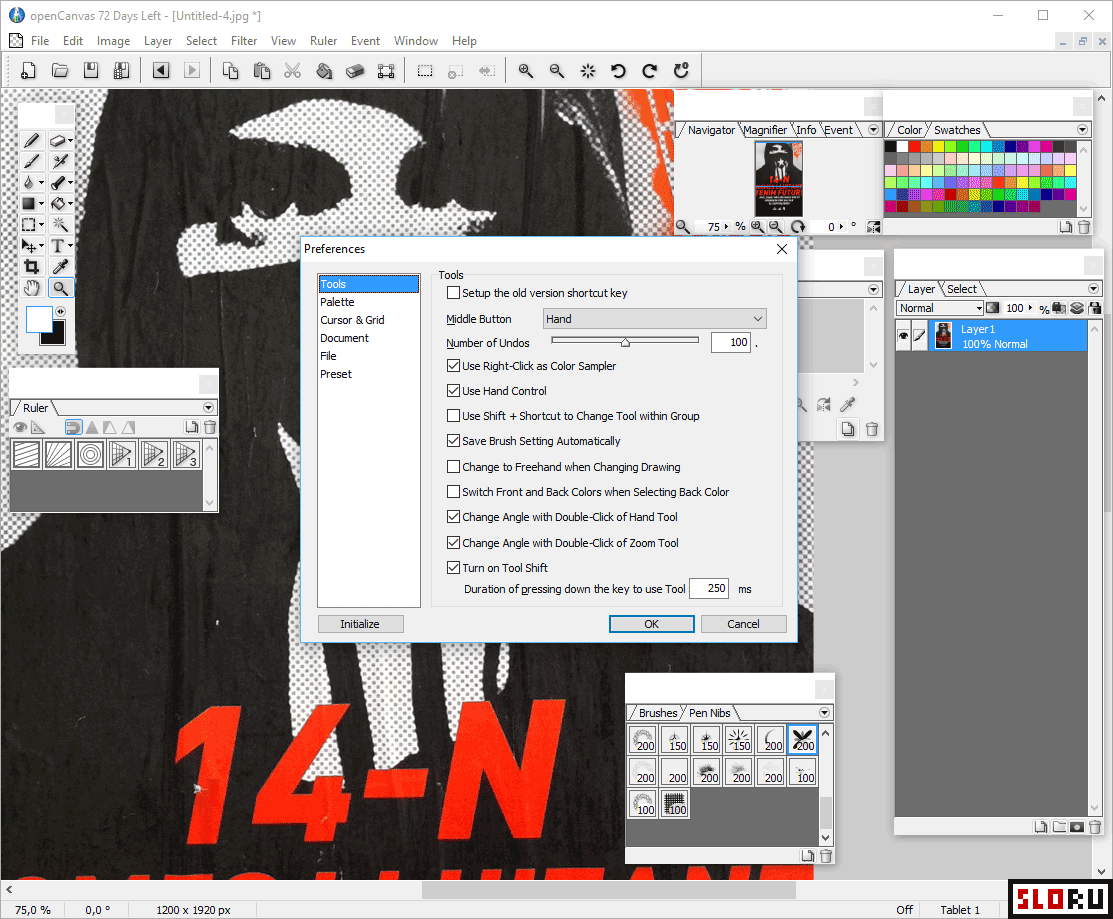The width and height of the screenshot is (1113, 919).
Task: Click the Cut scissors icon in toolbar
Action: [x=292, y=71]
